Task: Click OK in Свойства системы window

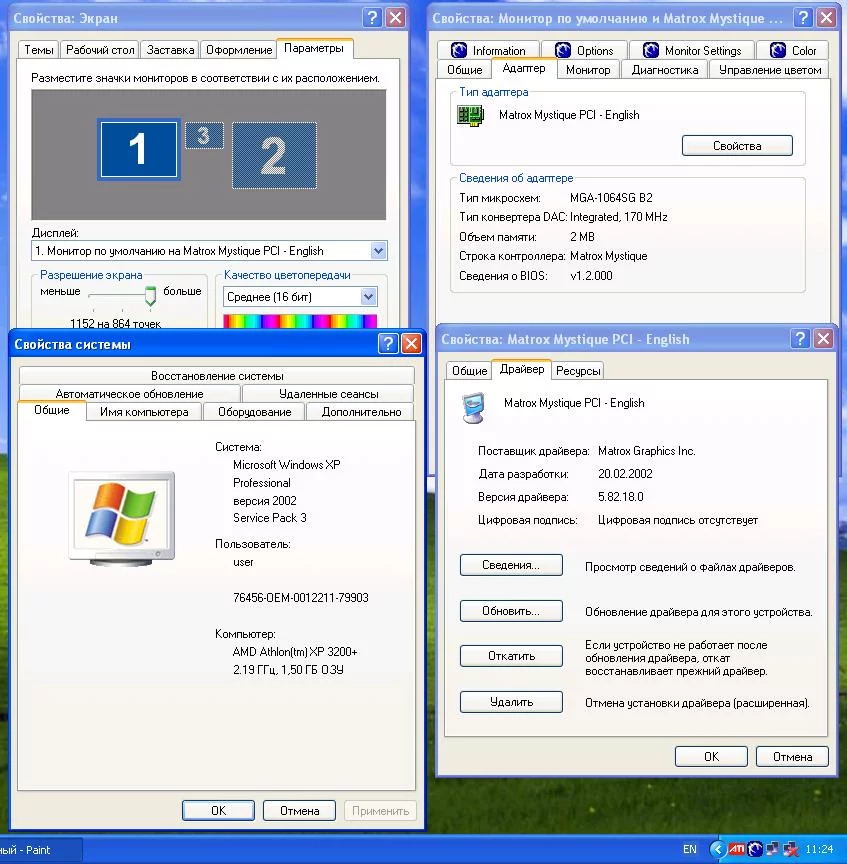Action: click(x=218, y=811)
